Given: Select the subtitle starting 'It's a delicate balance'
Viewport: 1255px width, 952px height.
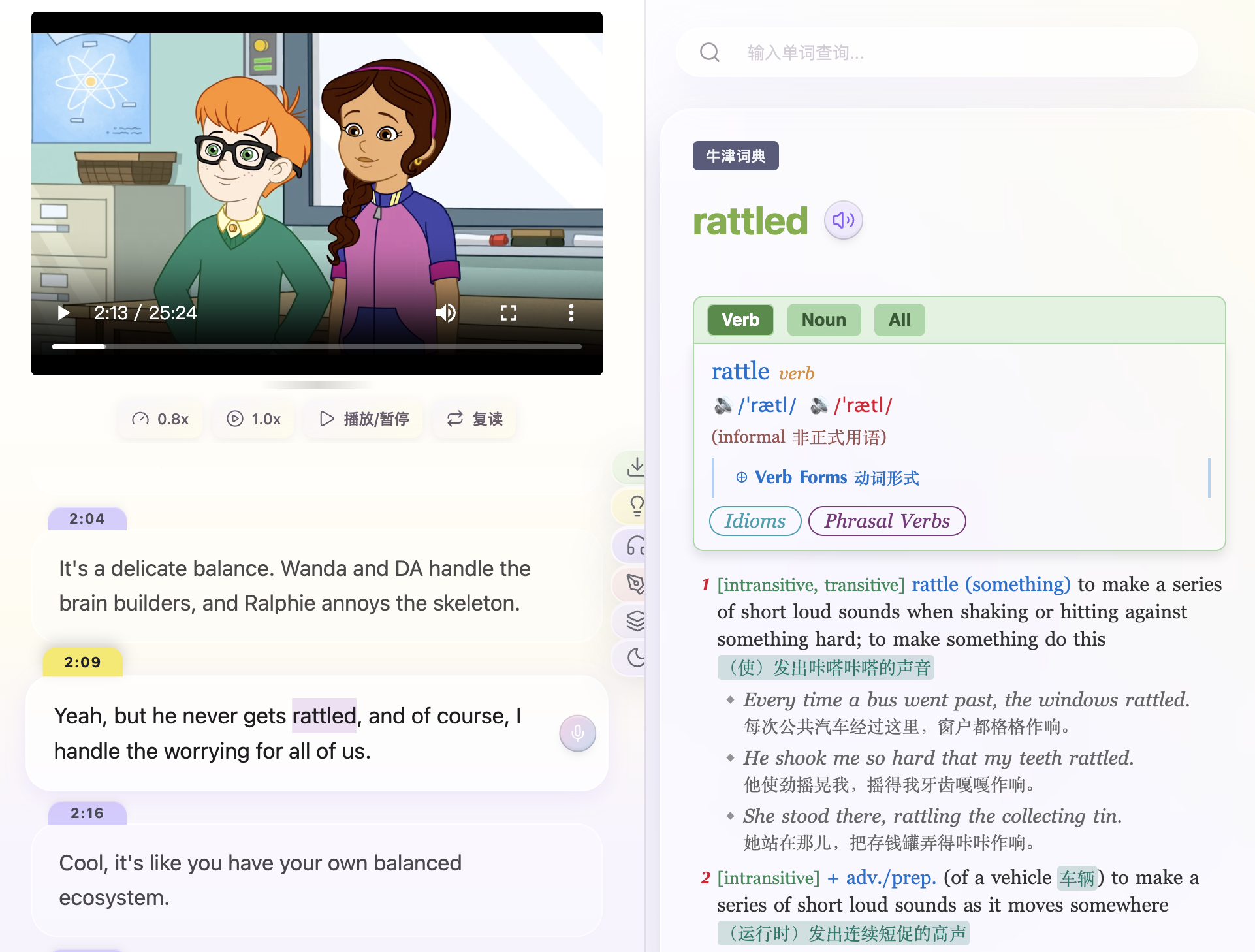Looking at the screenshot, I should [x=317, y=586].
